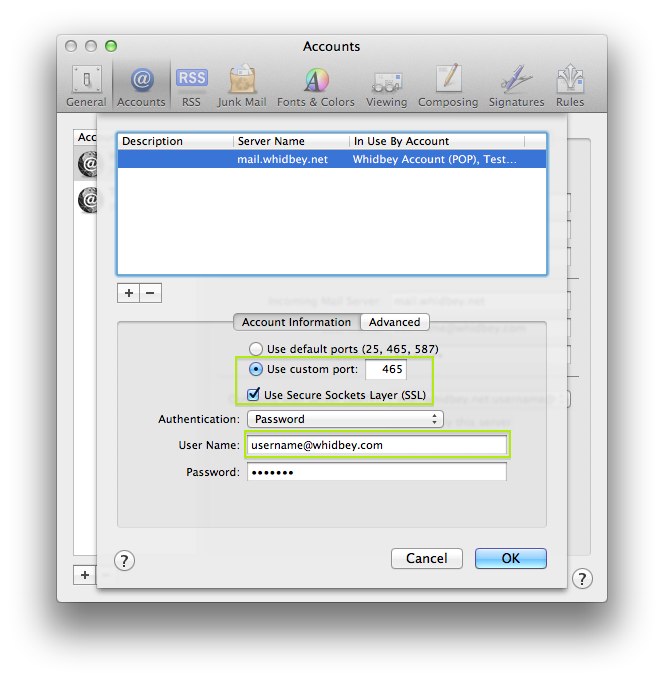Click the Description column header
The height and width of the screenshot is (681, 664).
pos(175,141)
